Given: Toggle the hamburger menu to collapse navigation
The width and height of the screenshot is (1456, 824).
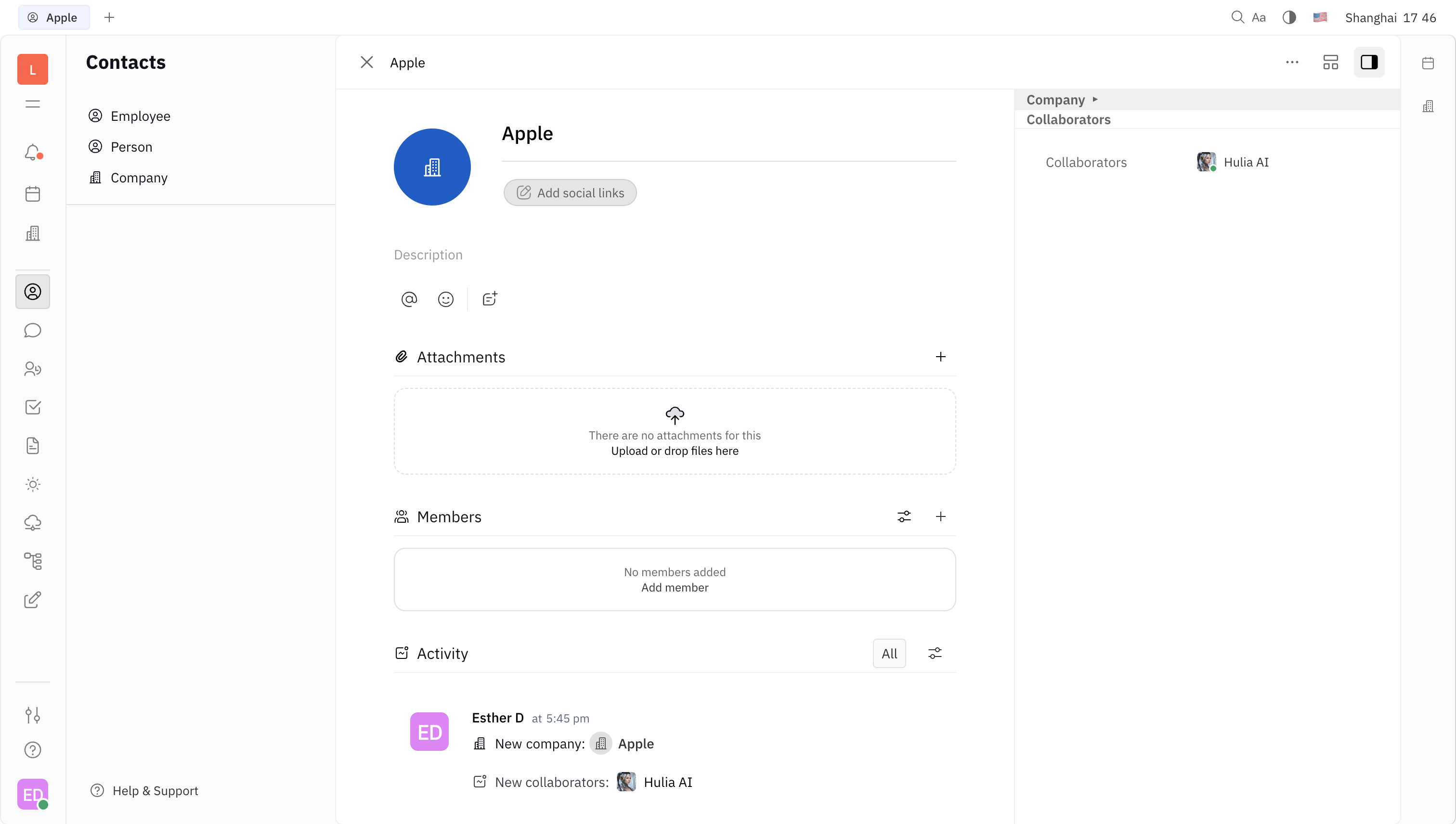Looking at the screenshot, I should tap(32, 104).
